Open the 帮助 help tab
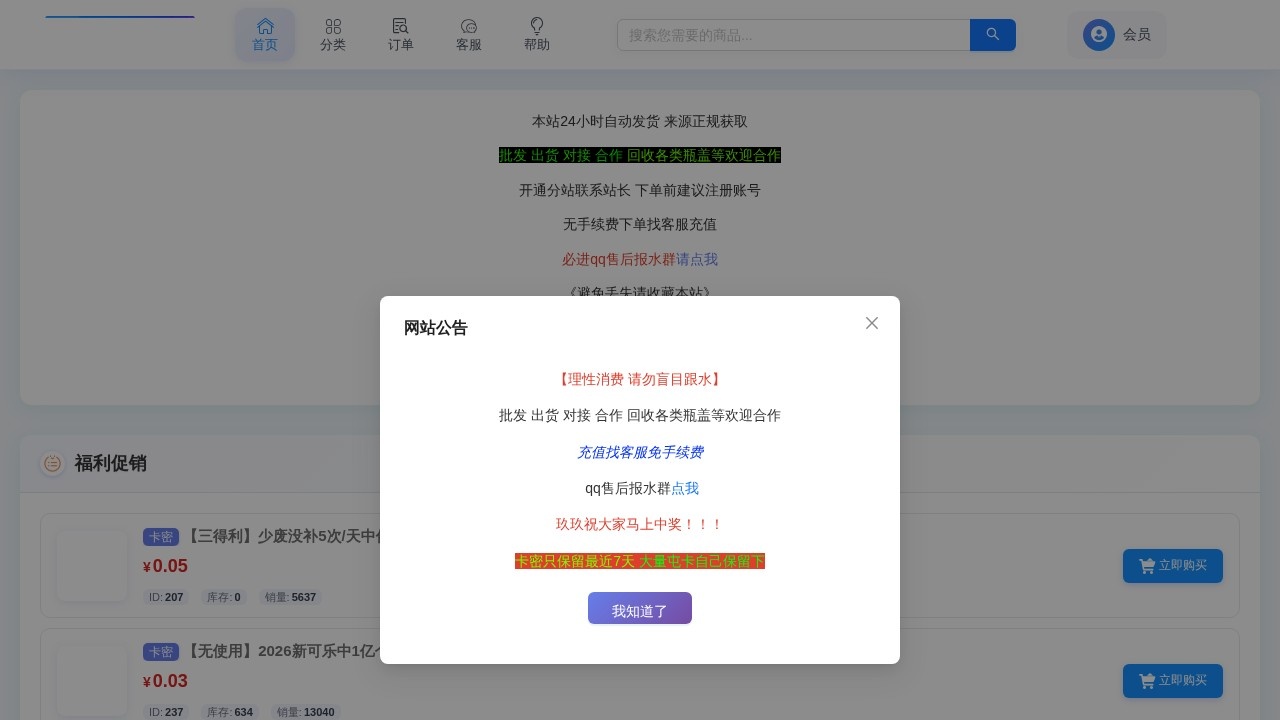 [x=537, y=35]
